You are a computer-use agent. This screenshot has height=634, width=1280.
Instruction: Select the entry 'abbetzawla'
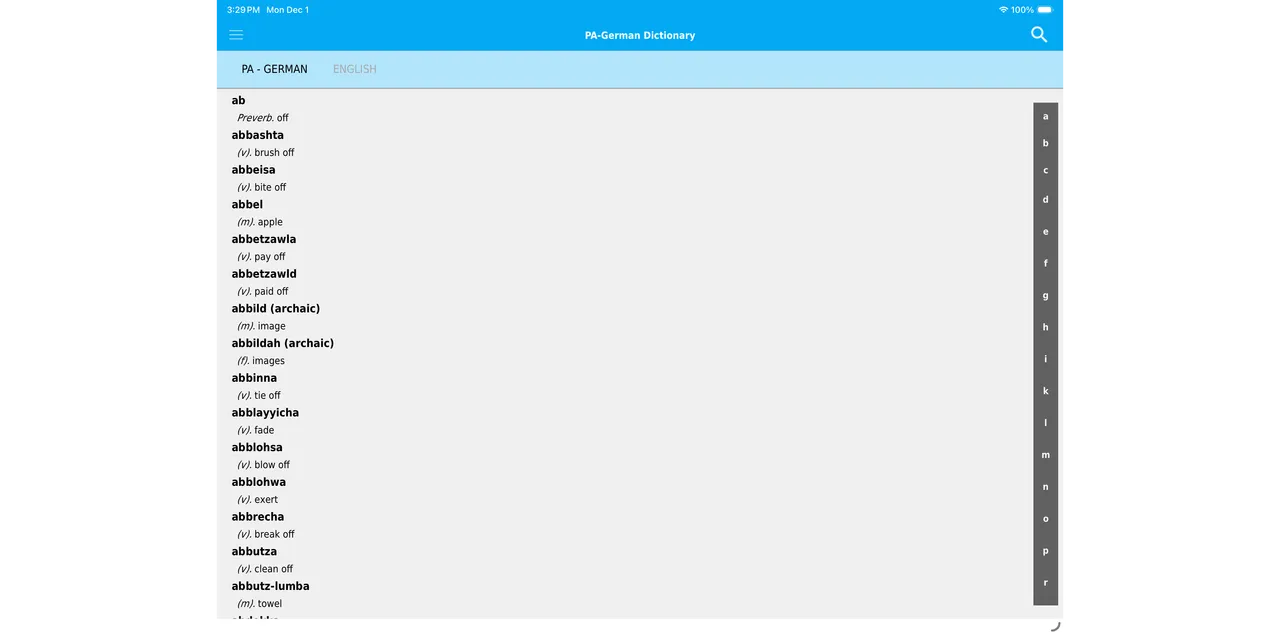(x=263, y=238)
